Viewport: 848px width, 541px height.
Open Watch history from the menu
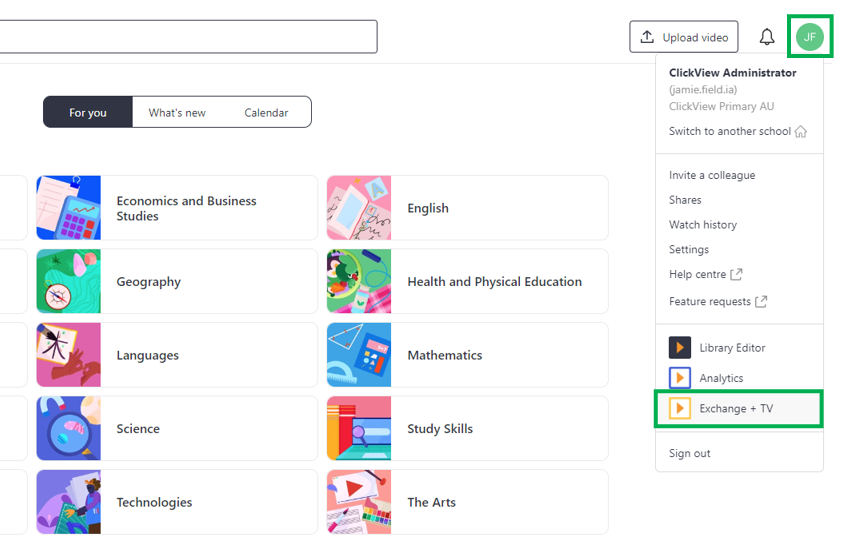[x=703, y=225]
